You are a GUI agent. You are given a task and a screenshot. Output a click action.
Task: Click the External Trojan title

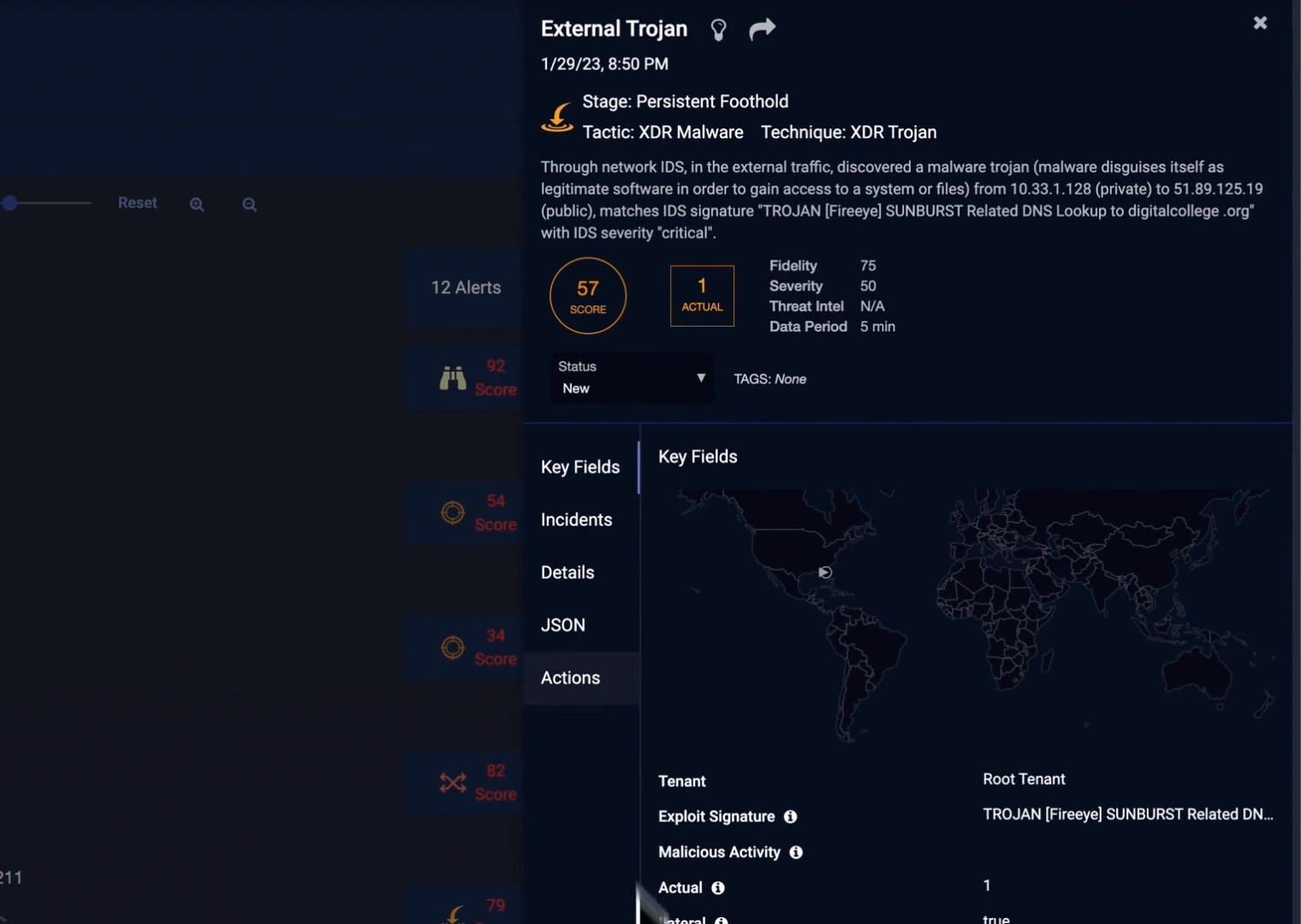pos(614,29)
